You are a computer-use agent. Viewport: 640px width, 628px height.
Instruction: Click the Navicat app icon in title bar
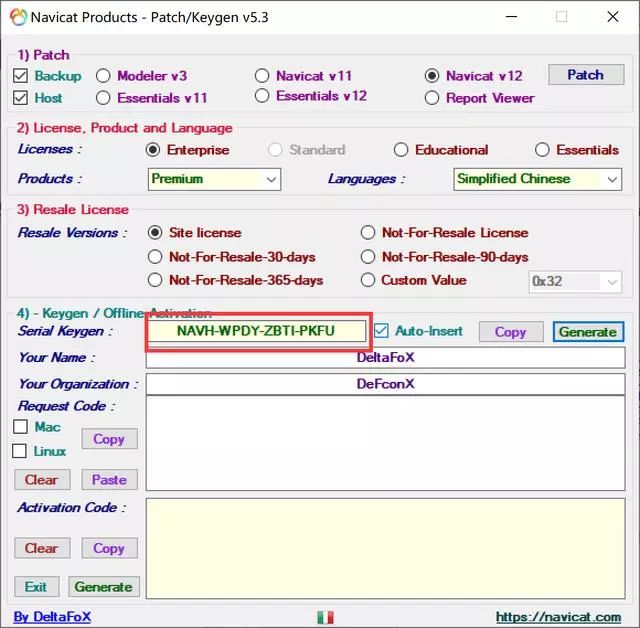pyautogui.click(x=18, y=17)
